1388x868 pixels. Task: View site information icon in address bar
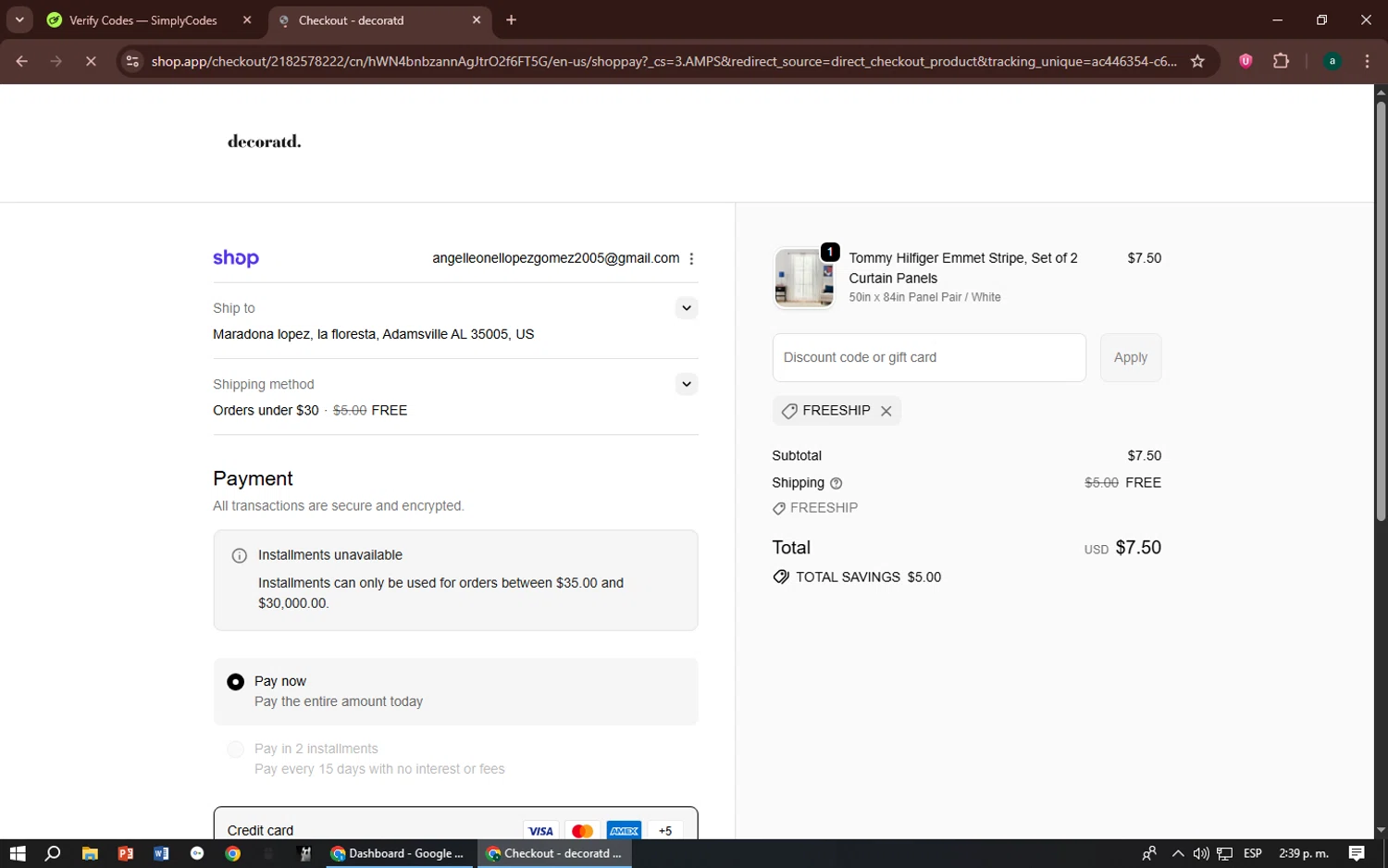pos(132,61)
